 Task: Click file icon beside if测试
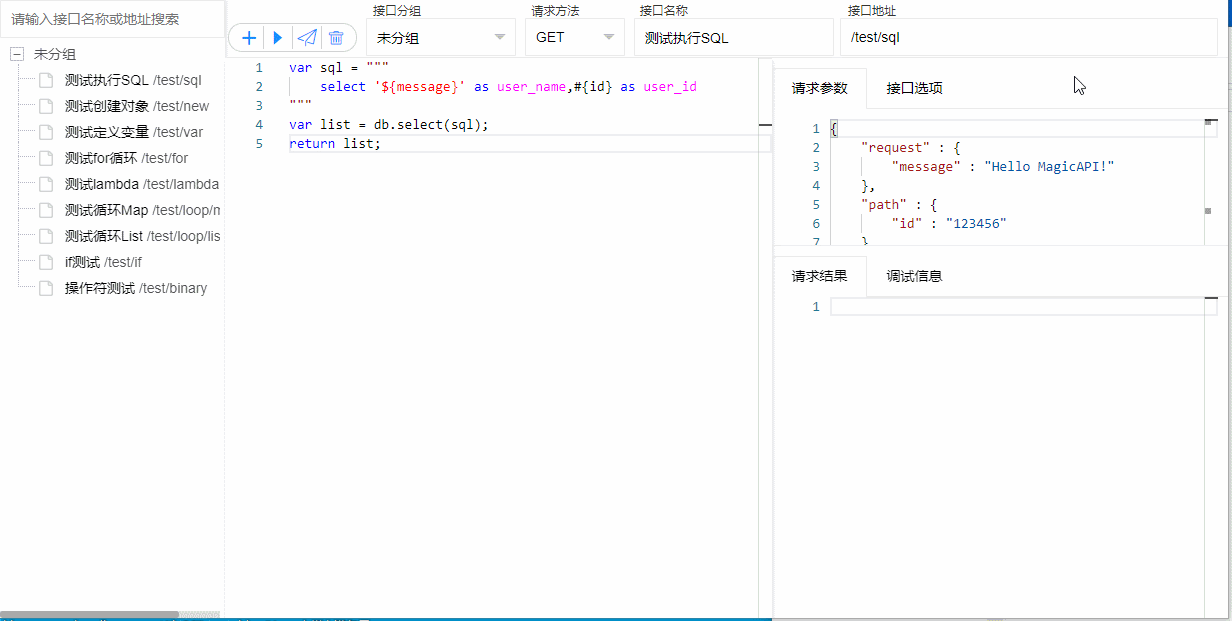[x=45, y=262]
